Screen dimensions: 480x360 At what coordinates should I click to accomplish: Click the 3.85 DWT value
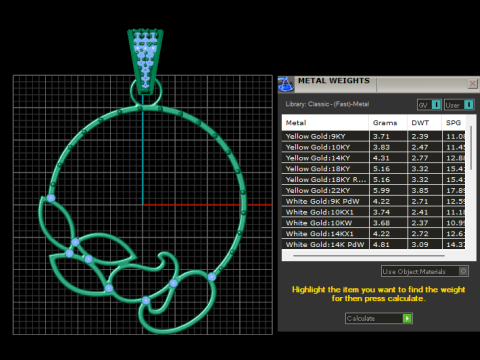click(420, 190)
